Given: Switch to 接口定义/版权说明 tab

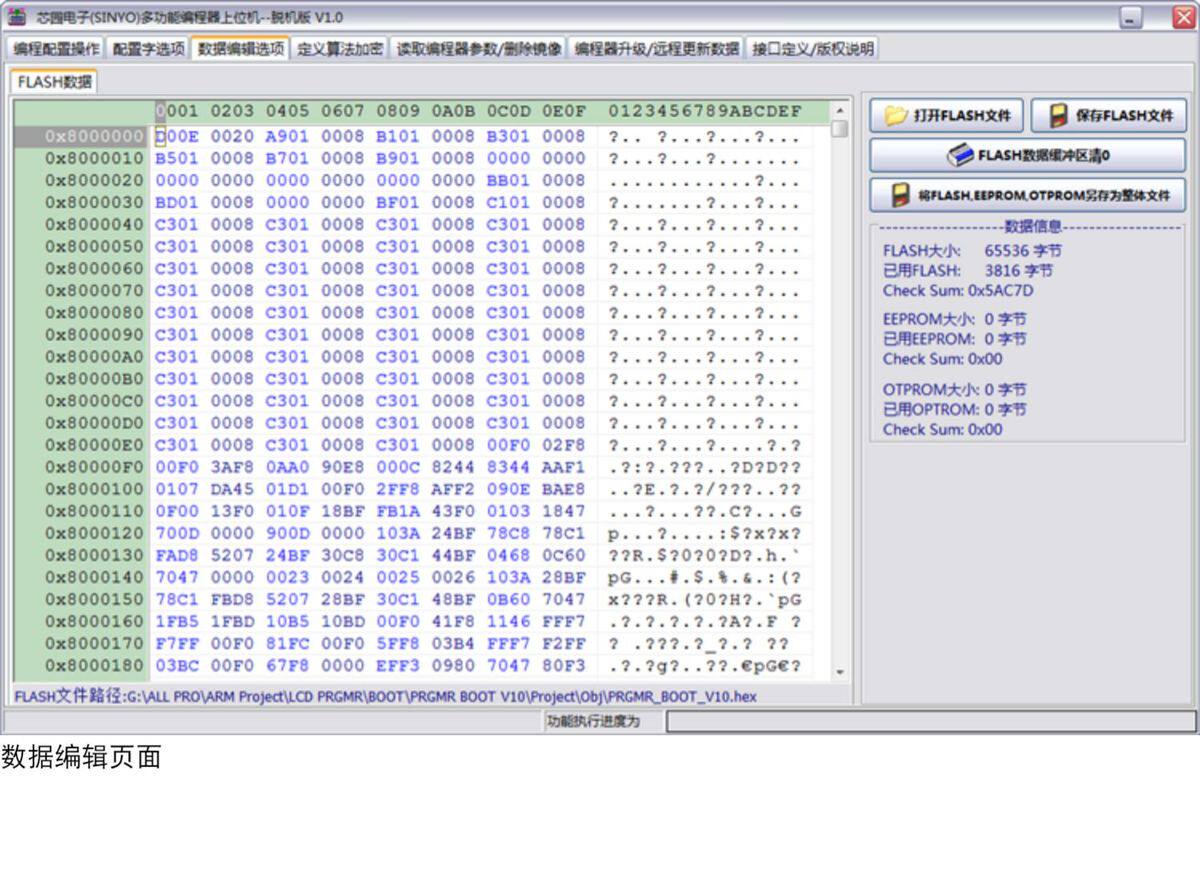Looking at the screenshot, I should point(812,48).
